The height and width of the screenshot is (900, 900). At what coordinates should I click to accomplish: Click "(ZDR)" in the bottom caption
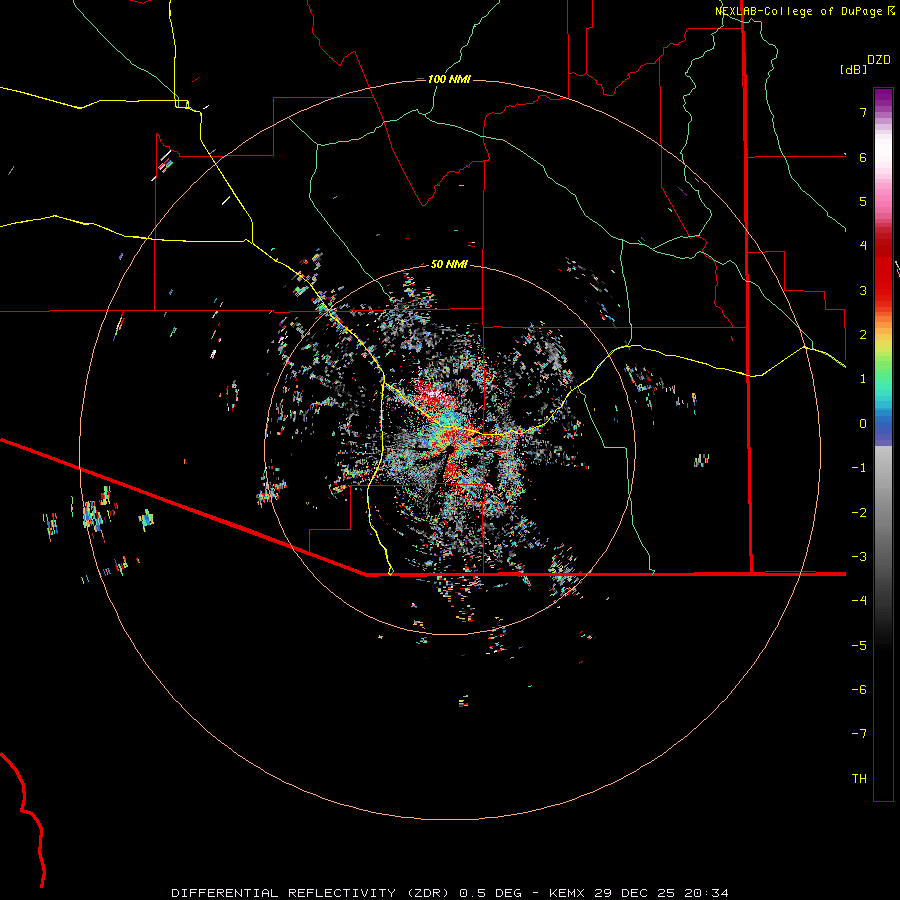click(x=430, y=893)
